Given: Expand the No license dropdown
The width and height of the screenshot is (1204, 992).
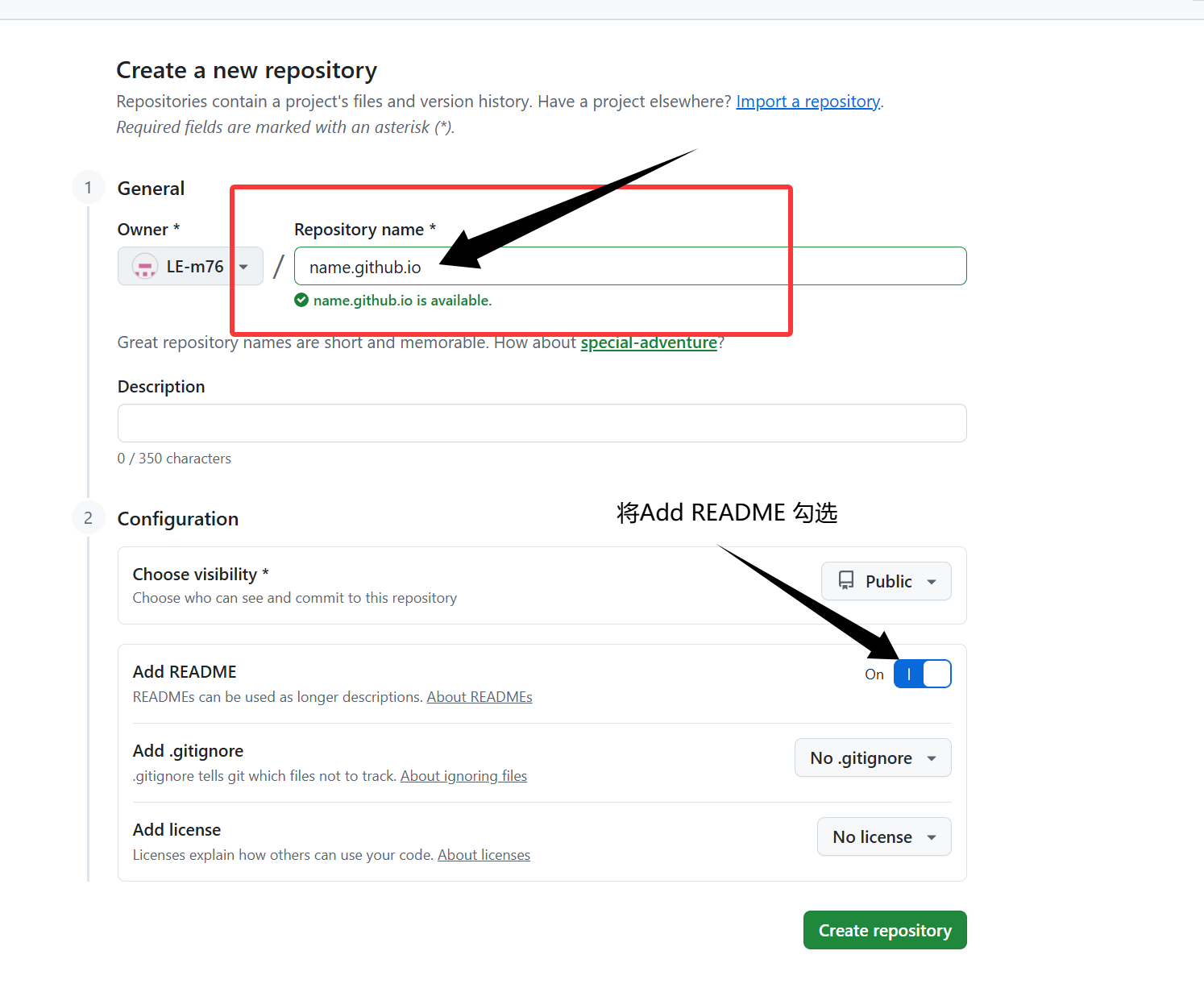Looking at the screenshot, I should coord(884,837).
